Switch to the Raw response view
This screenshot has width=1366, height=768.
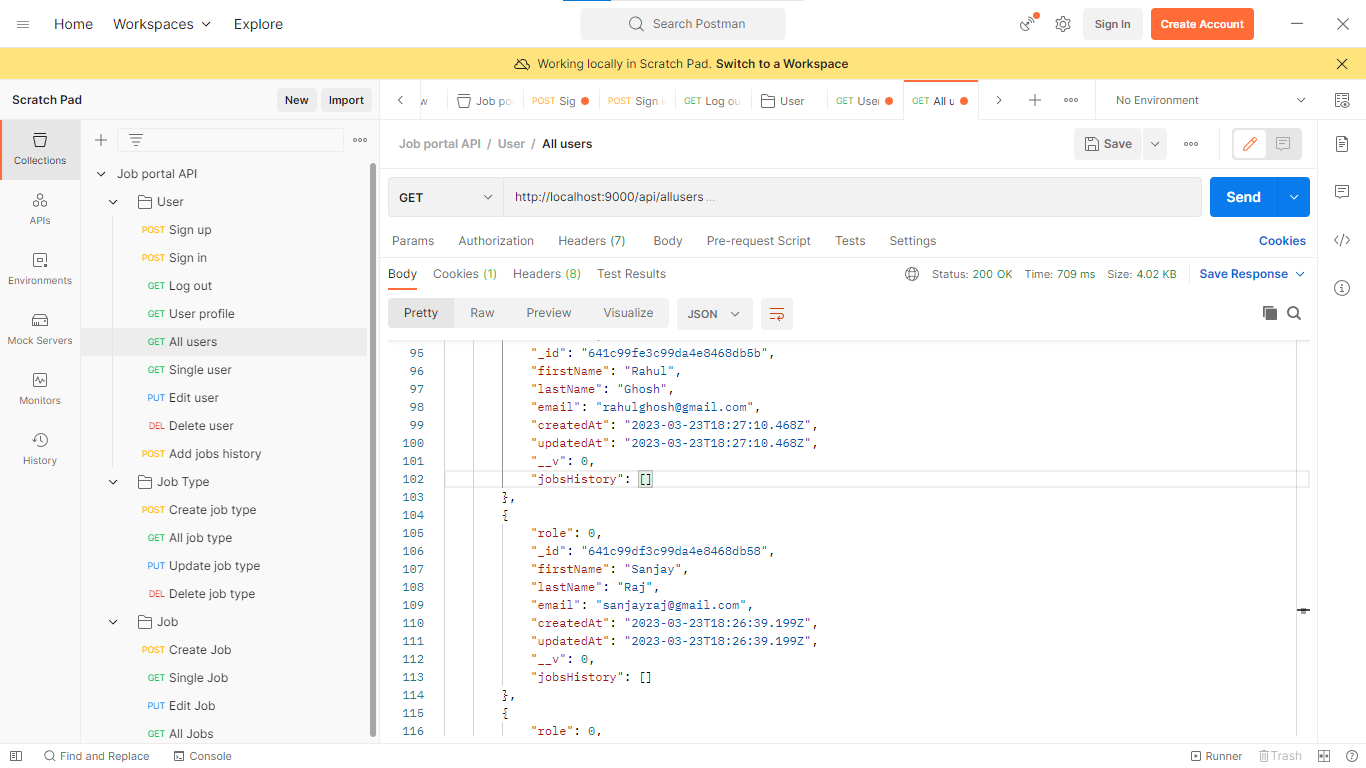click(482, 312)
